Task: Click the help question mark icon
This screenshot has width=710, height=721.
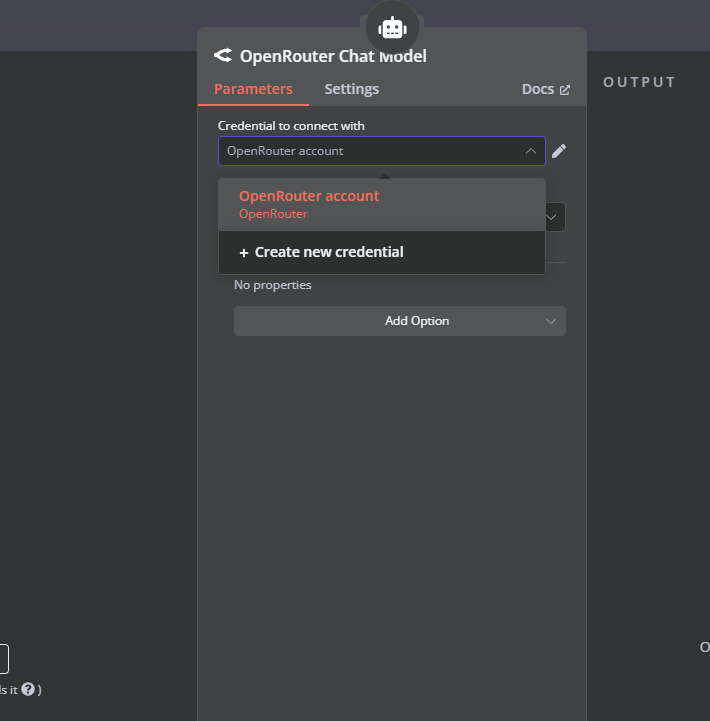Action: pos(29,689)
